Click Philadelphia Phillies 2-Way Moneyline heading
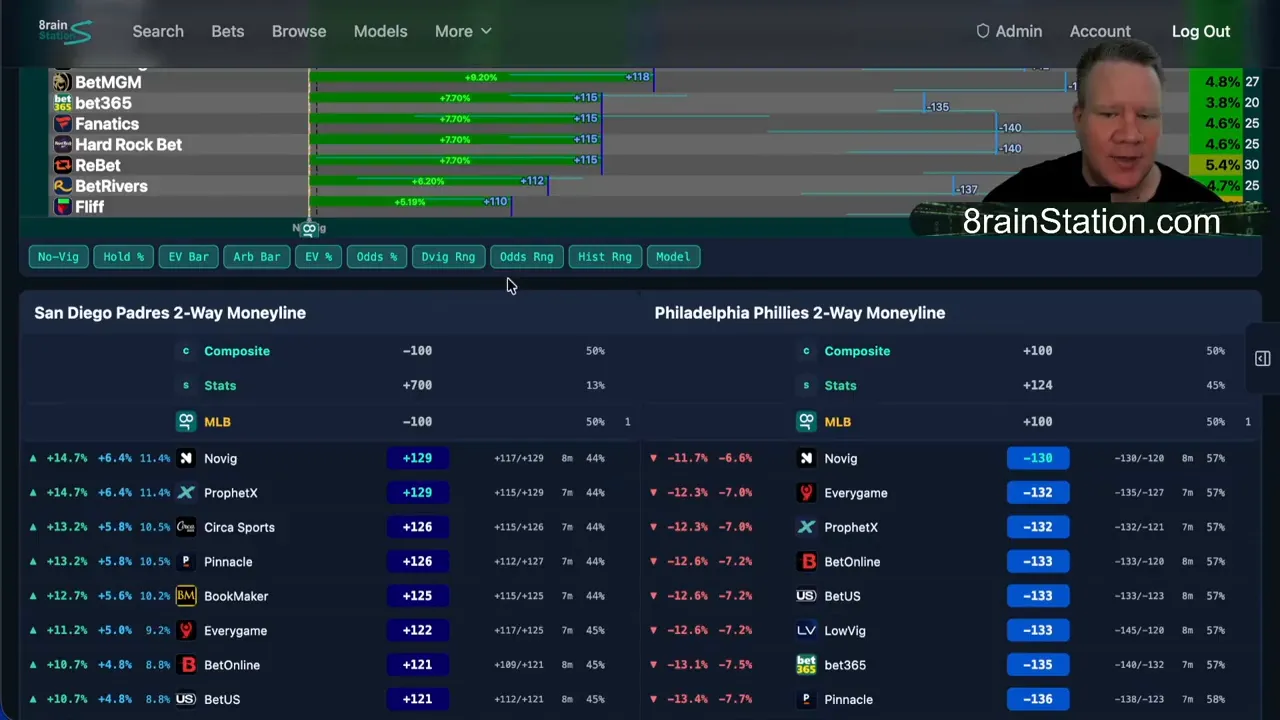This screenshot has height=720, width=1280. coord(800,313)
